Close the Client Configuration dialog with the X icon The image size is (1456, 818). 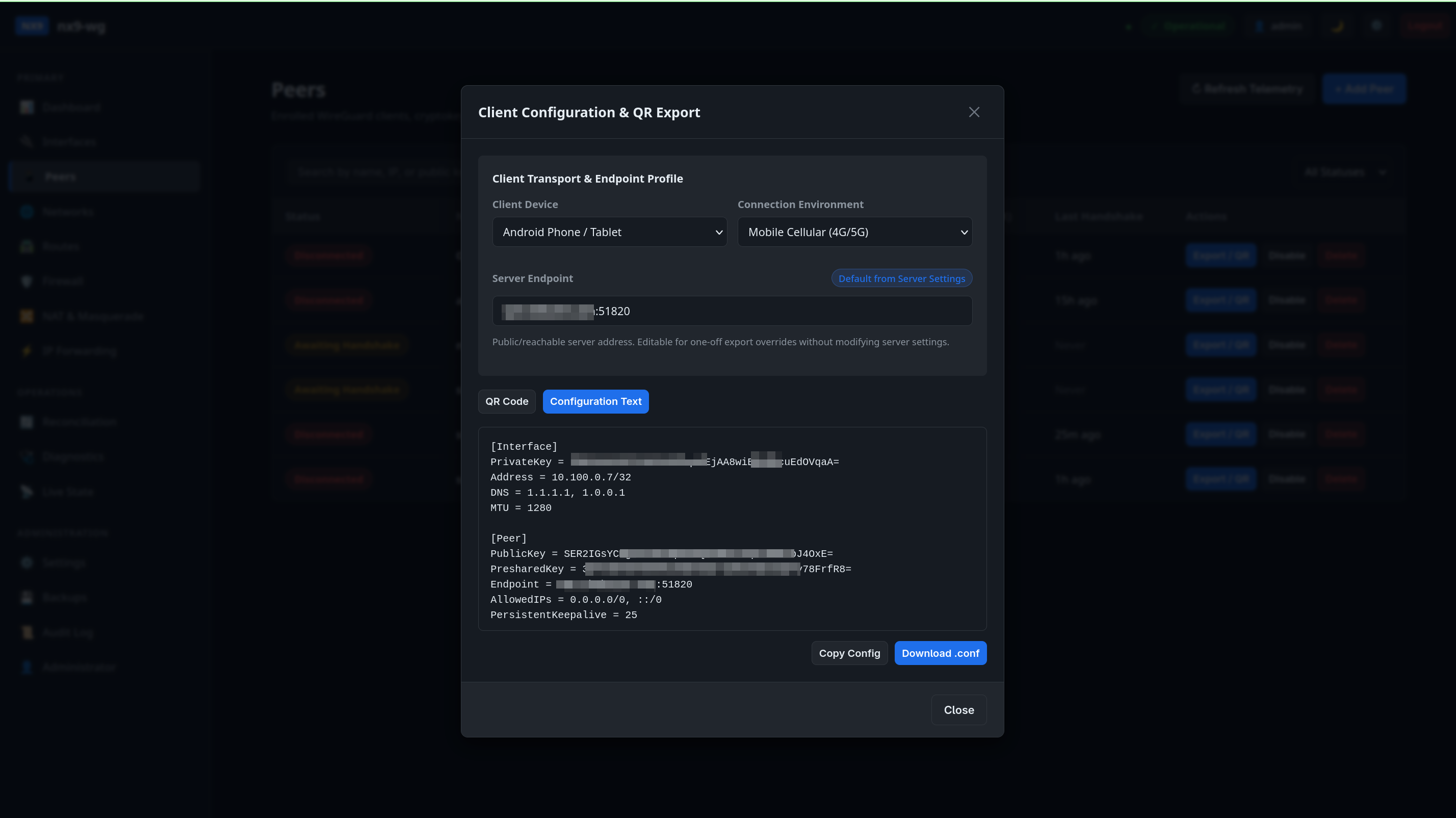(974, 112)
